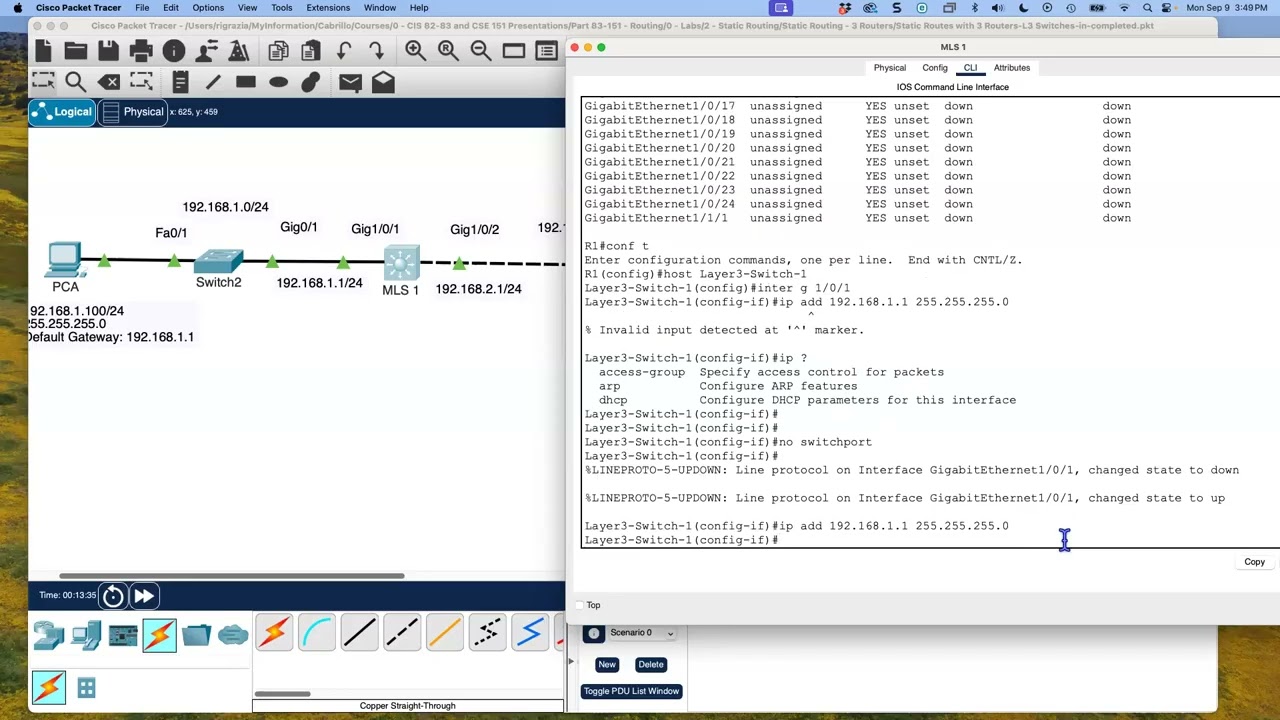This screenshot has width=1280, height=720.
Task: Open the Extensions menu
Action: point(328,8)
